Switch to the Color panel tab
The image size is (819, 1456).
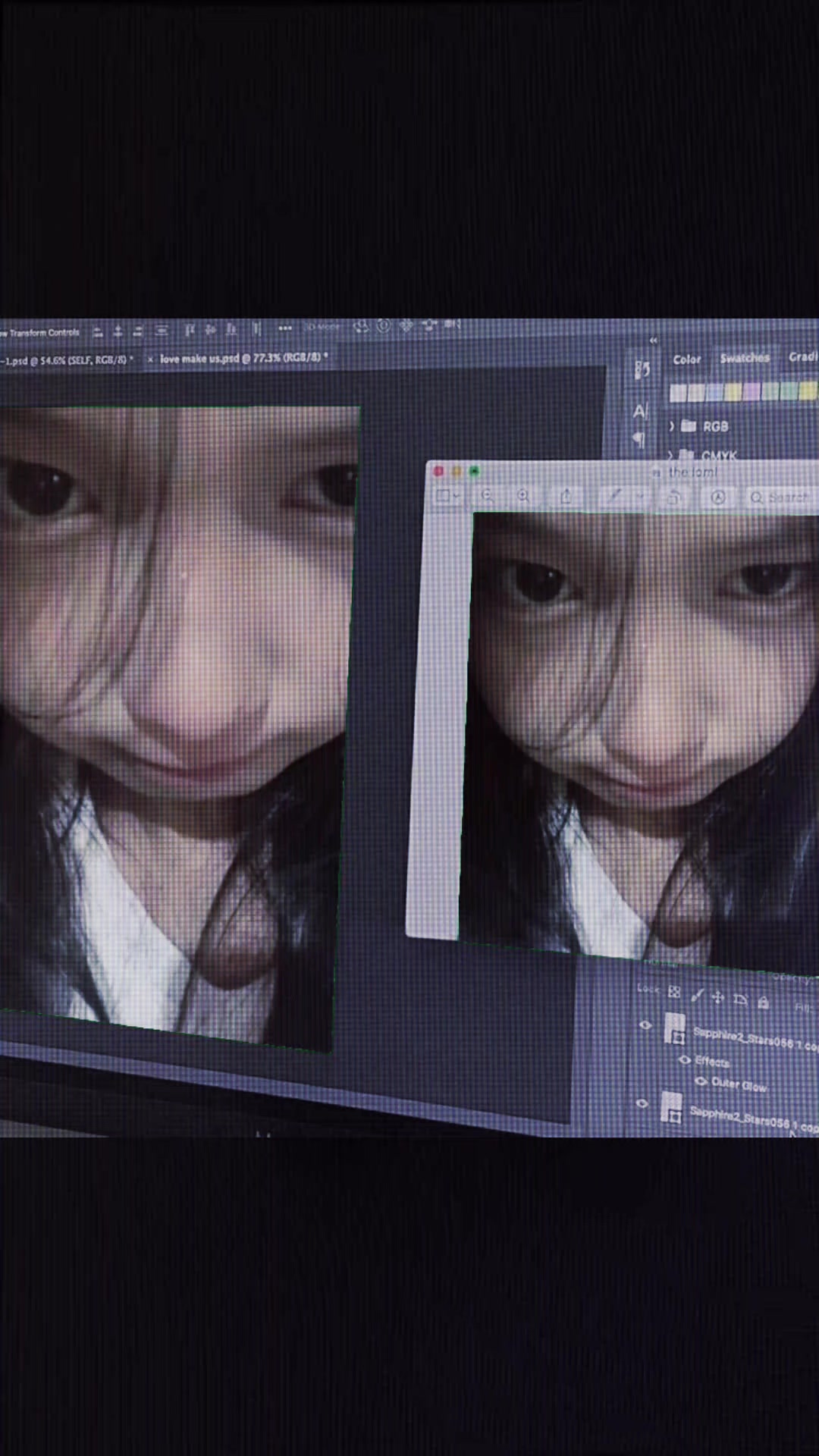[687, 359]
